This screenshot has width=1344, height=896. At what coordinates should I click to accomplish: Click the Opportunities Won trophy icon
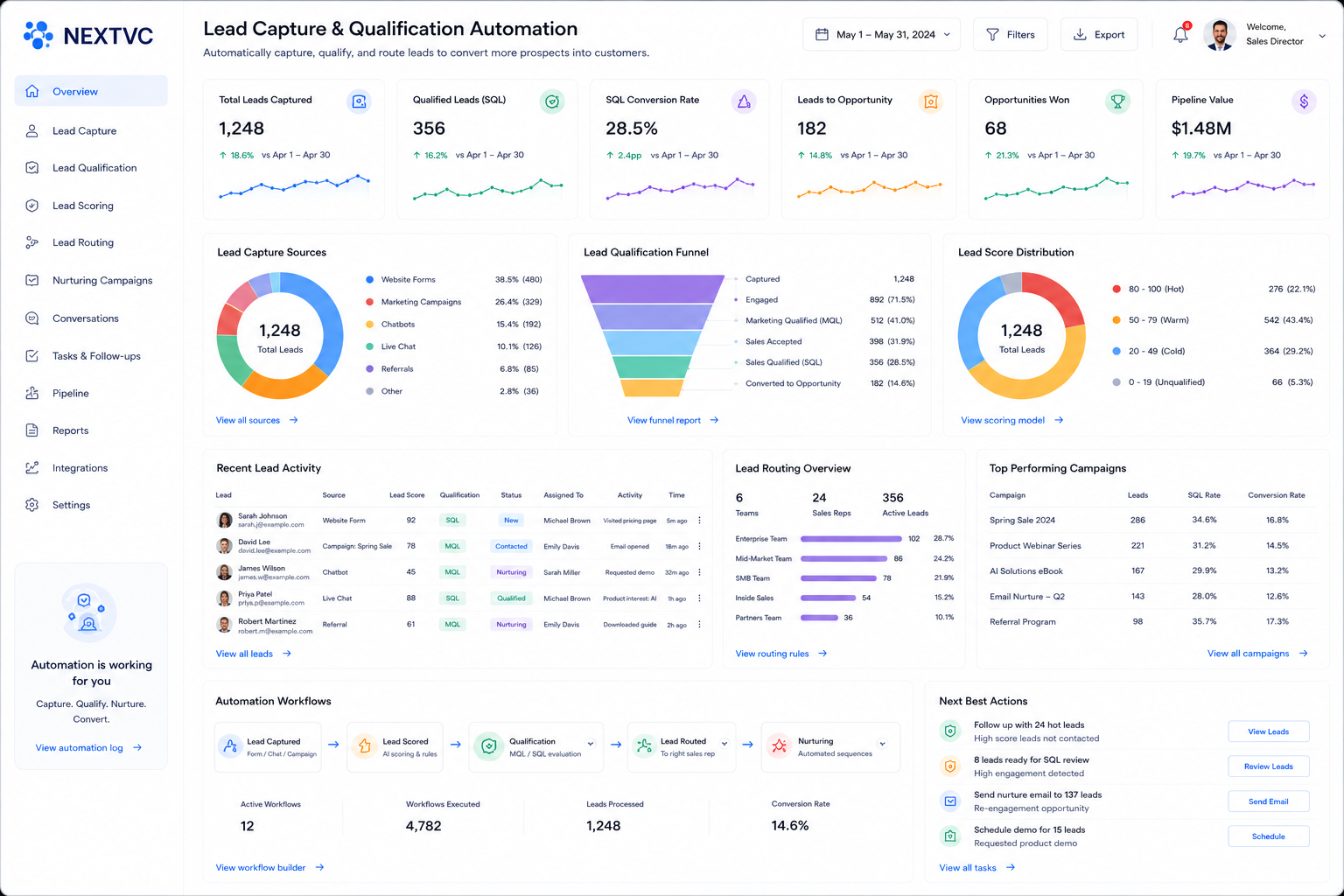click(x=1117, y=101)
